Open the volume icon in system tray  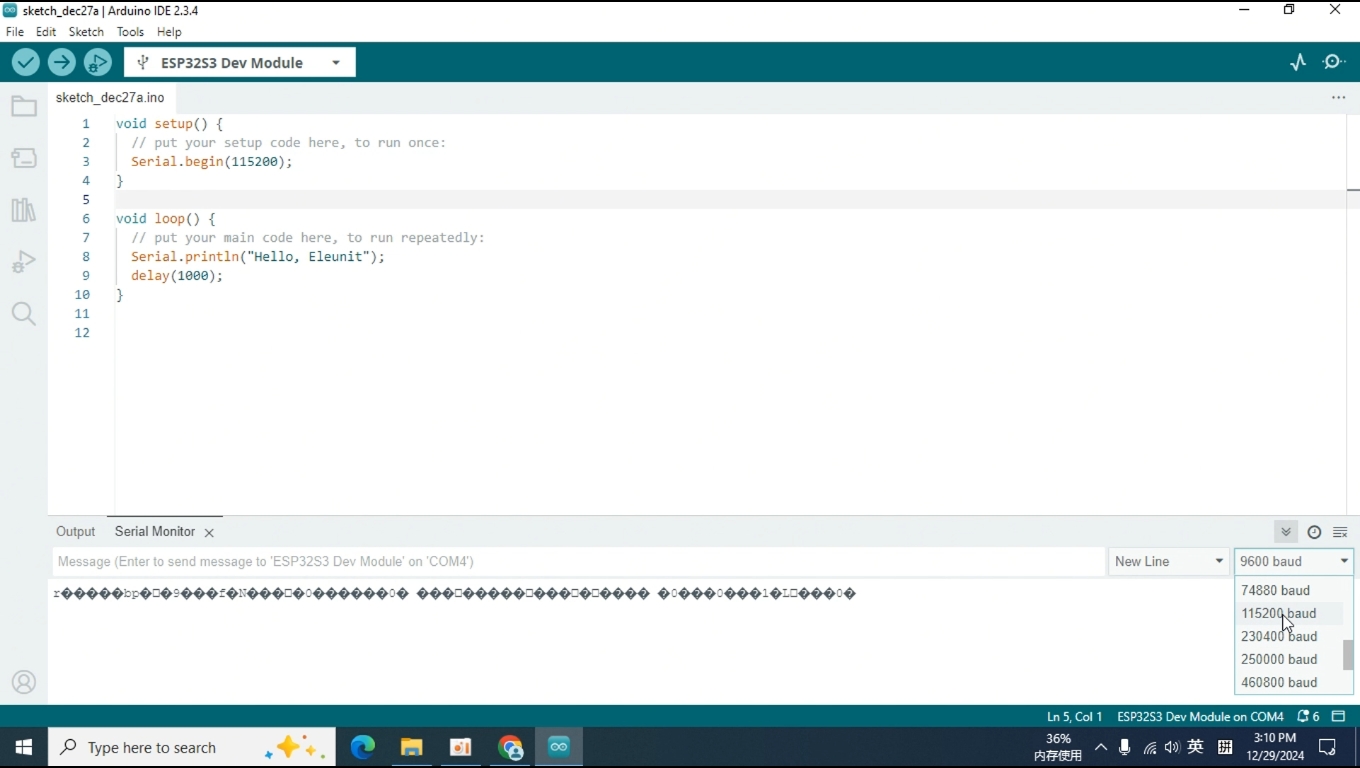[x=1172, y=747]
